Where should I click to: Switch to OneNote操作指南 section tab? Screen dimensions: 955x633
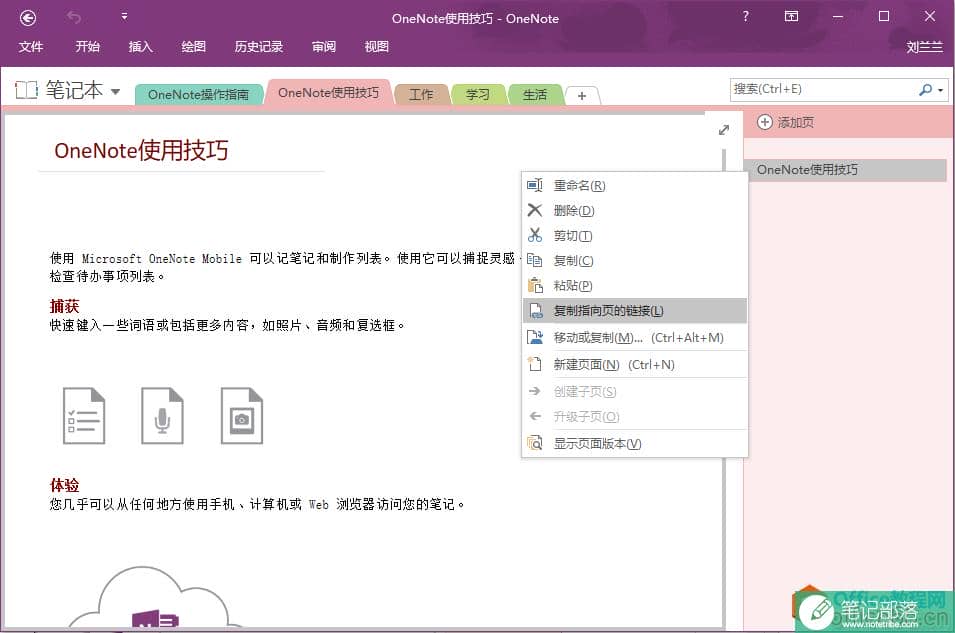click(x=199, y=94)
